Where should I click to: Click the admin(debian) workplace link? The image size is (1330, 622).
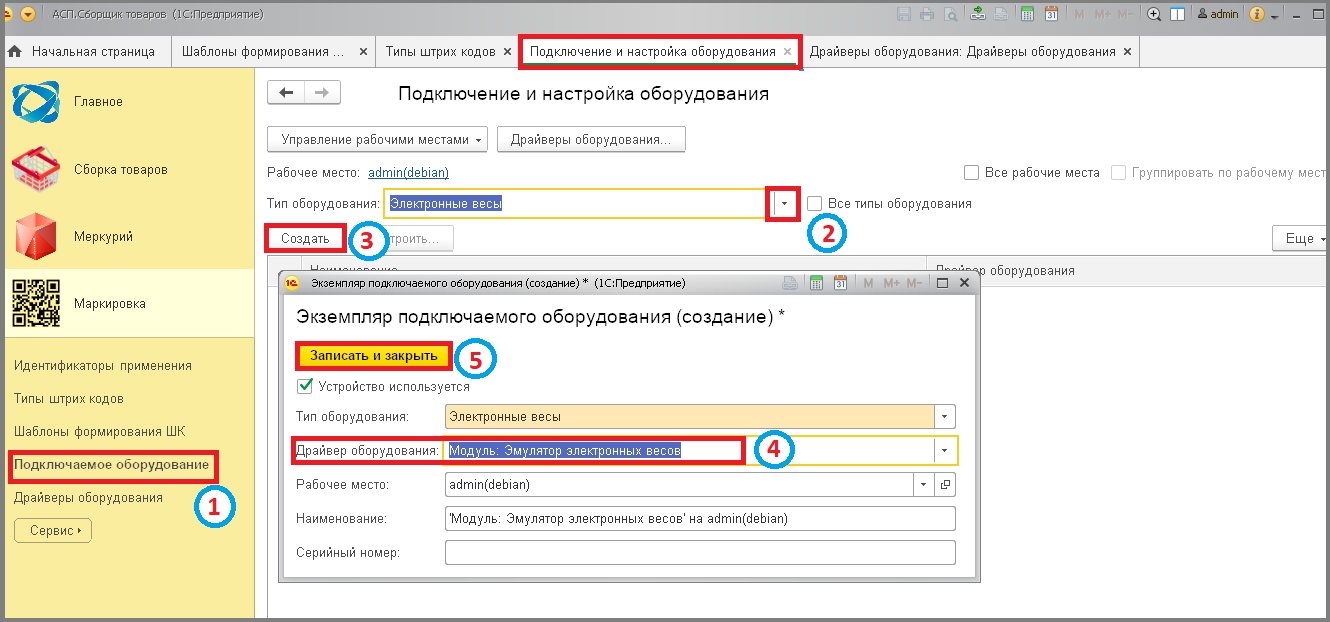point(409,173)
